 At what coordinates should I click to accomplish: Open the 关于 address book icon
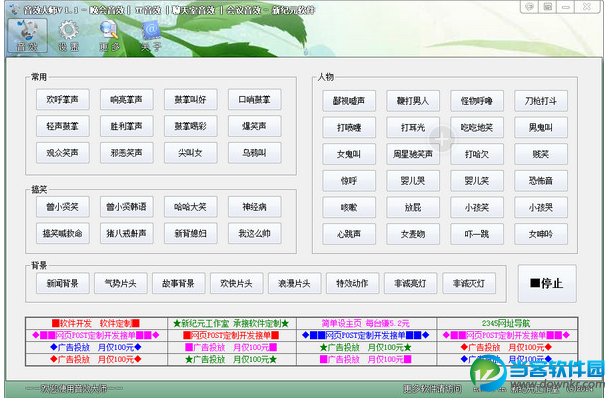(x=151, y=36)
